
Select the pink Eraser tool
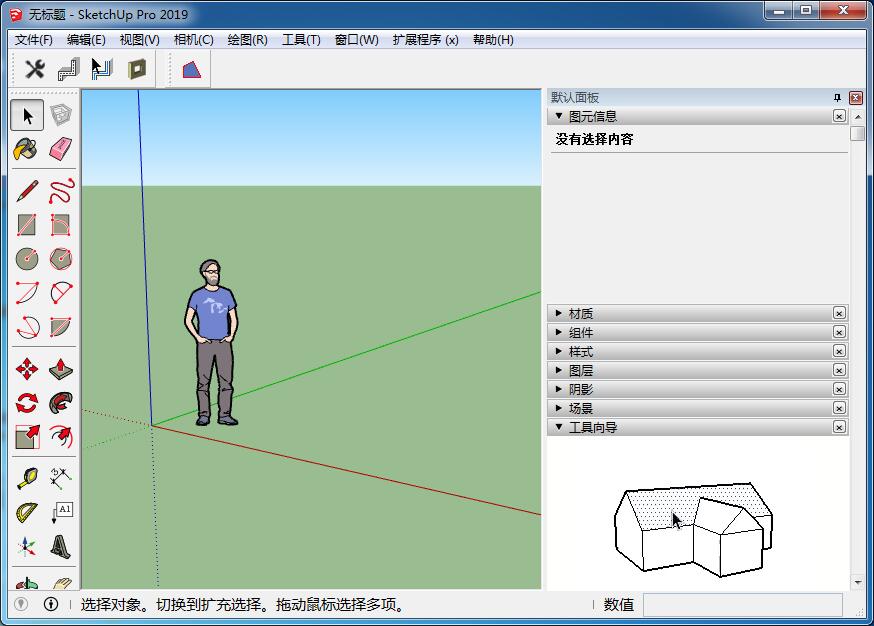[61, 149]
